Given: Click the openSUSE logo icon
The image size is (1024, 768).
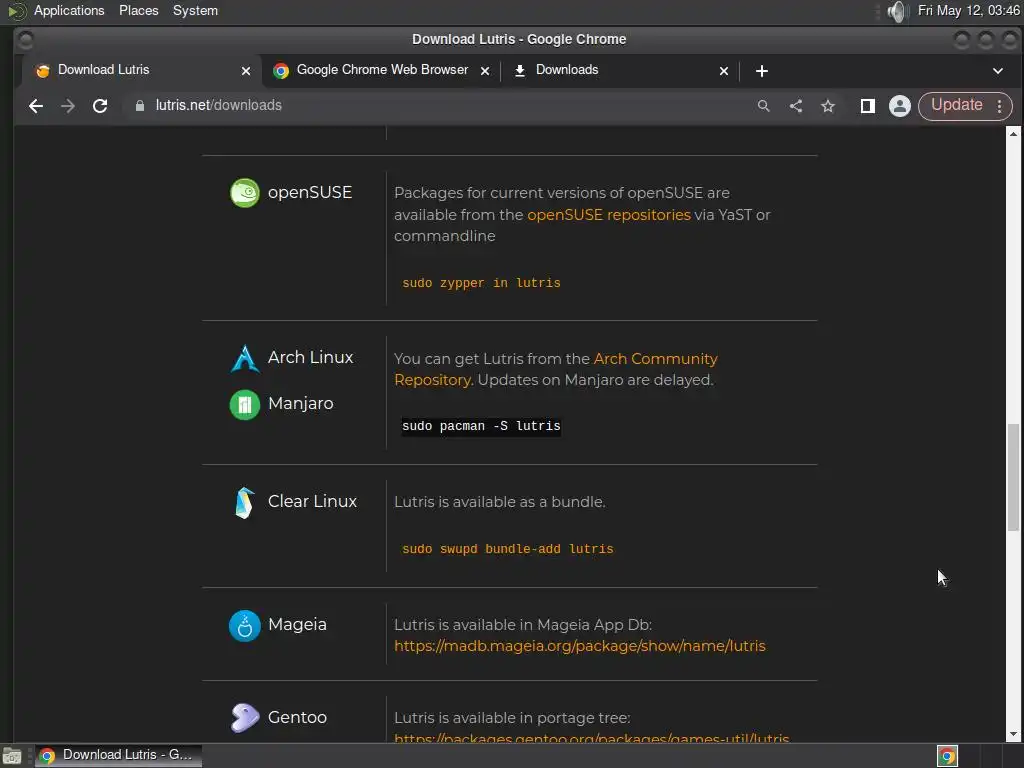Looking at the screenshot, I should [245, 193].
